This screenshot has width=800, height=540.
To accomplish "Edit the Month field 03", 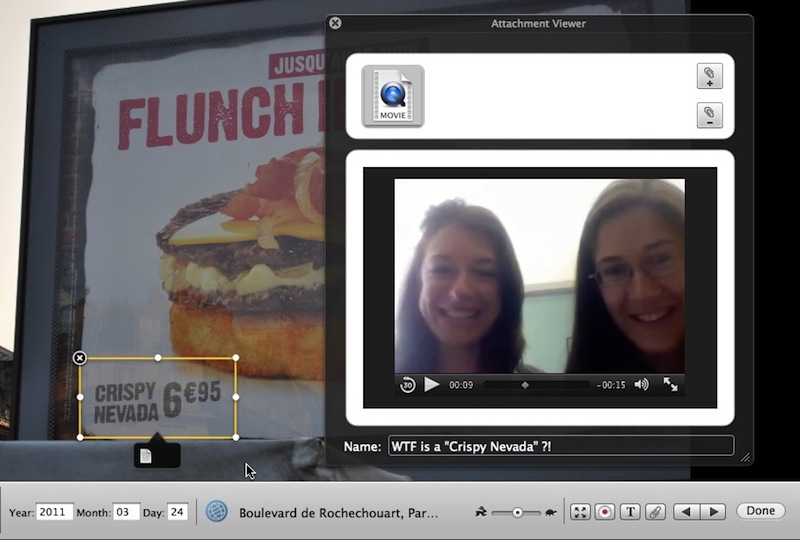I will click(126, 512).
